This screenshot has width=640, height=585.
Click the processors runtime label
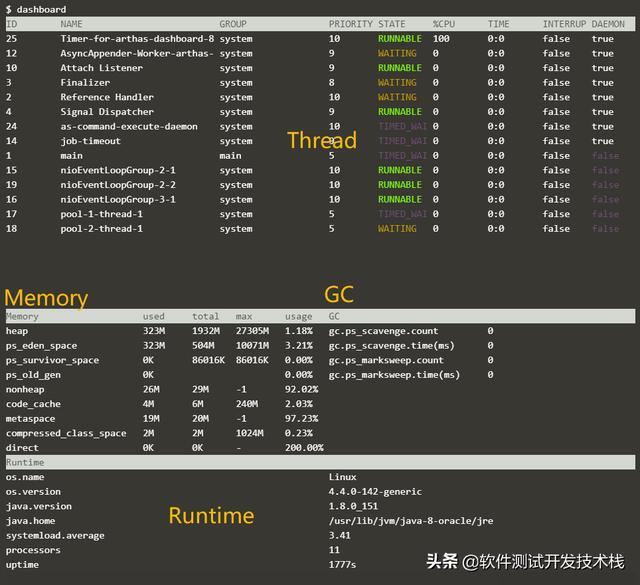(33, 550)
